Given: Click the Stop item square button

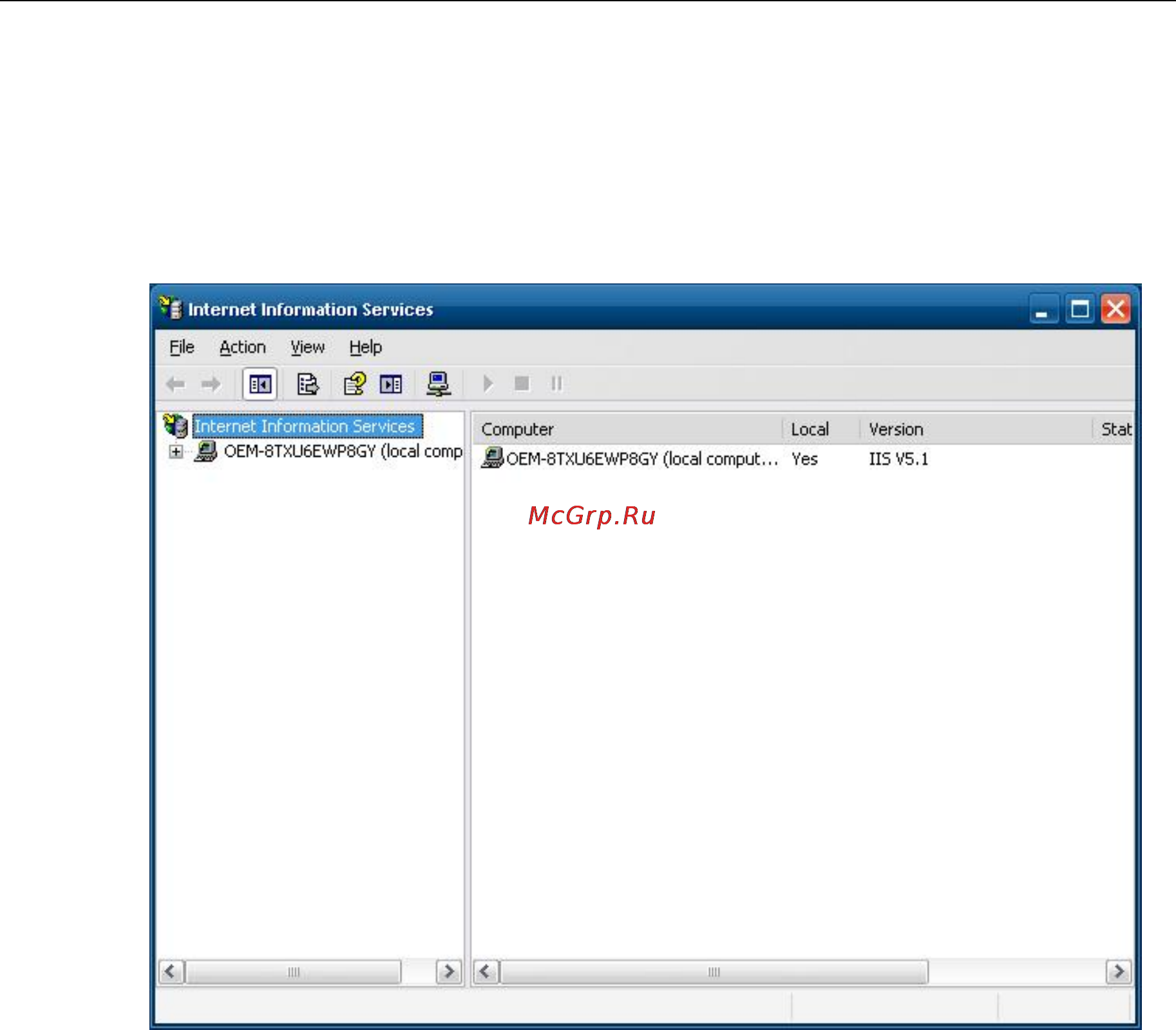Looking at the screenshot, I should click(522, 384).
